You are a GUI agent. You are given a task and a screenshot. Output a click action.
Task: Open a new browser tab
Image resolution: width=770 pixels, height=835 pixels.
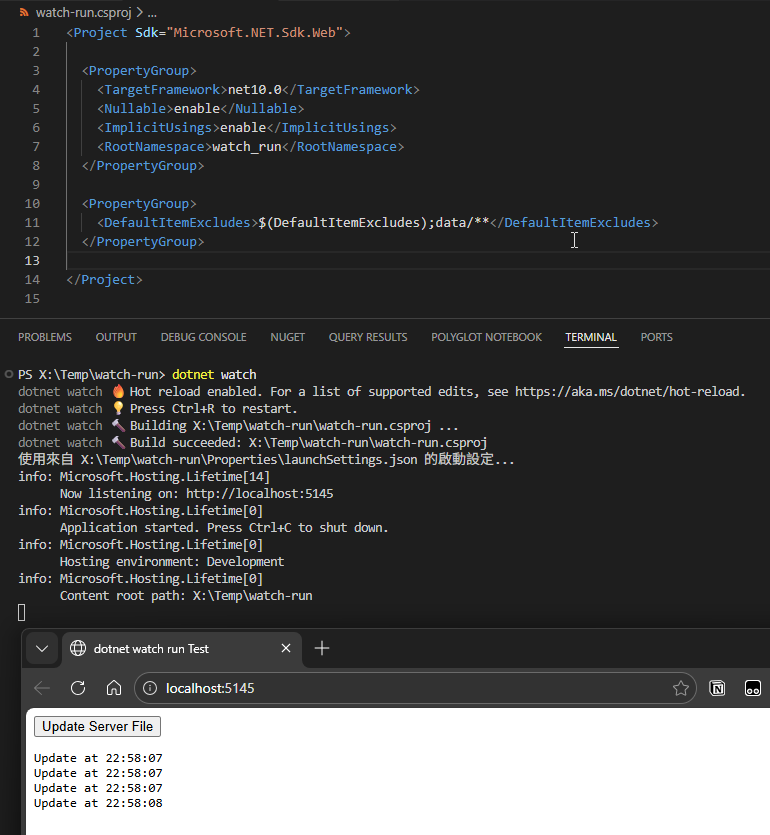(x=322, y=648)
